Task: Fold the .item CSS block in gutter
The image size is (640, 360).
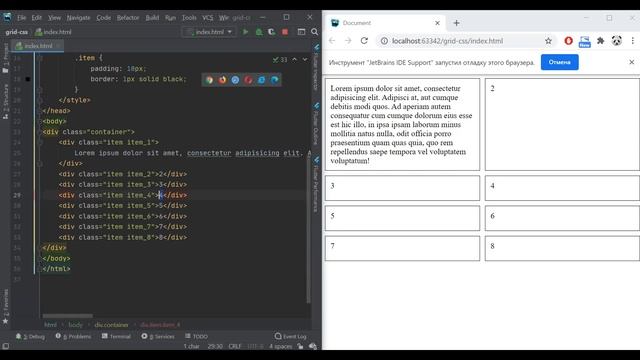Action: click(40, 58)
